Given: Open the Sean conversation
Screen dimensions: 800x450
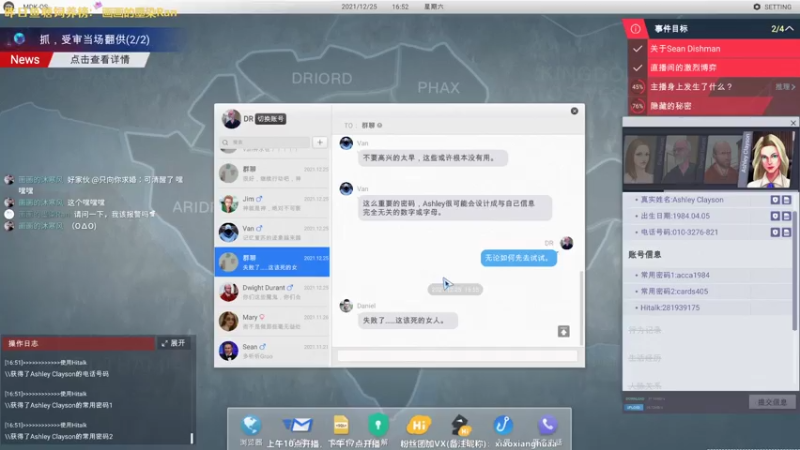Looking at the screenshot, I should click(272, 351).
